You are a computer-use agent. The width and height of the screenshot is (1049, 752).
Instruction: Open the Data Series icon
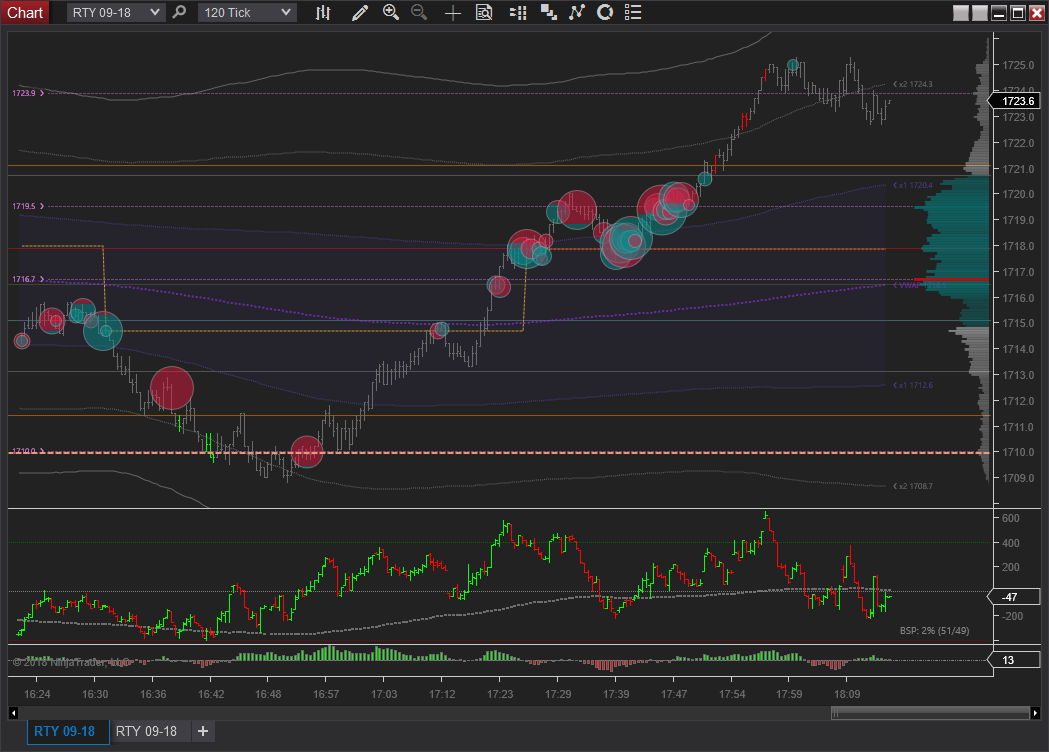coord(549,12)
